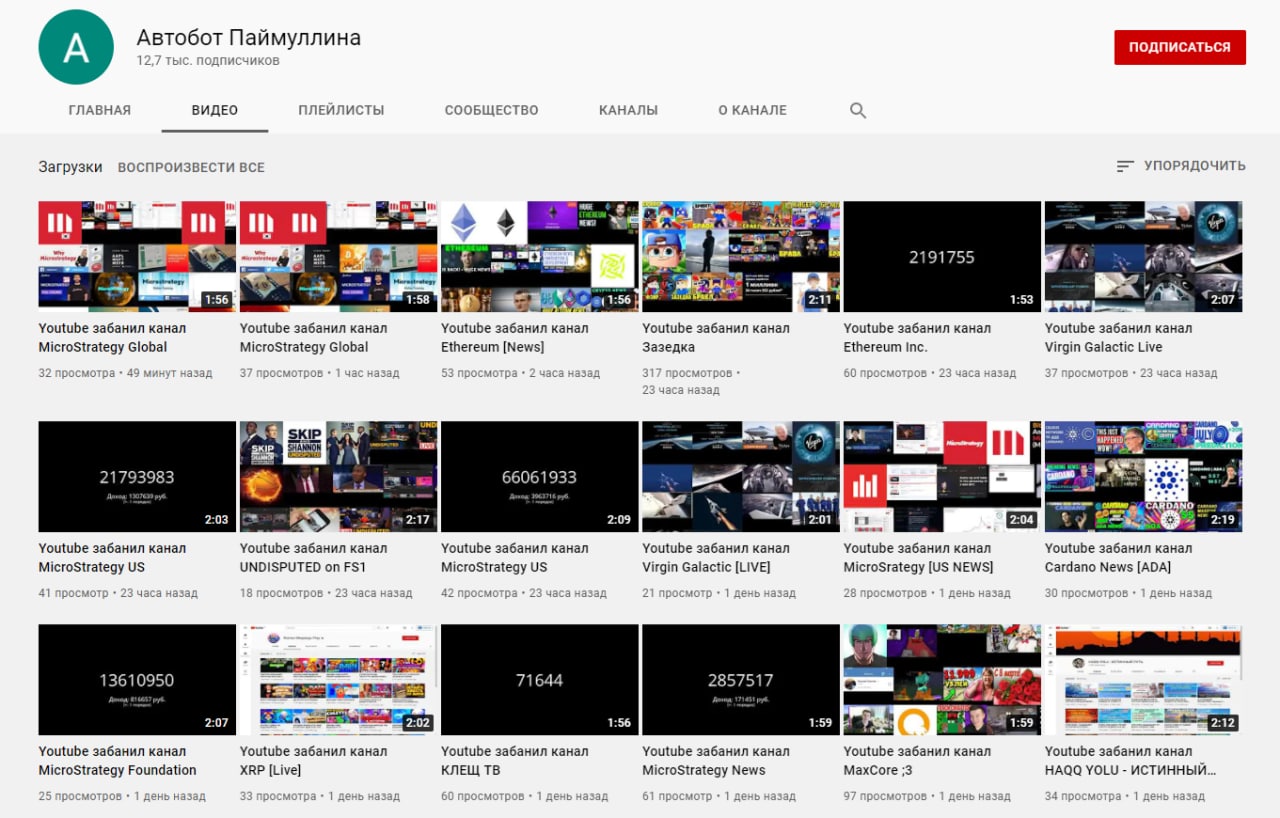The image size is (1280, 818).
Task: Go to the СООБЩЕСТВО tab
Action: 492,110
